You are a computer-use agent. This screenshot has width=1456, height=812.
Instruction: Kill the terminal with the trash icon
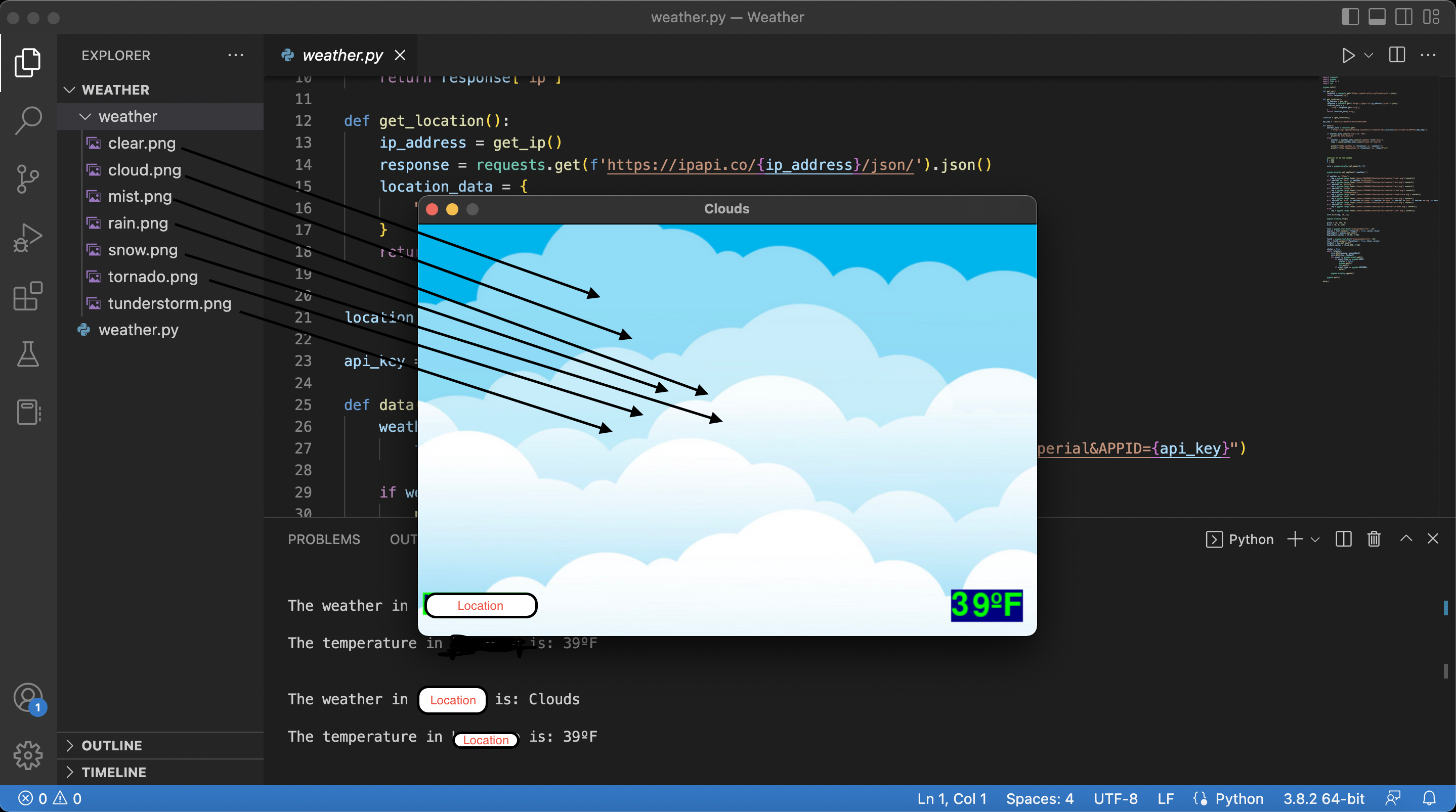point(1374,539)
